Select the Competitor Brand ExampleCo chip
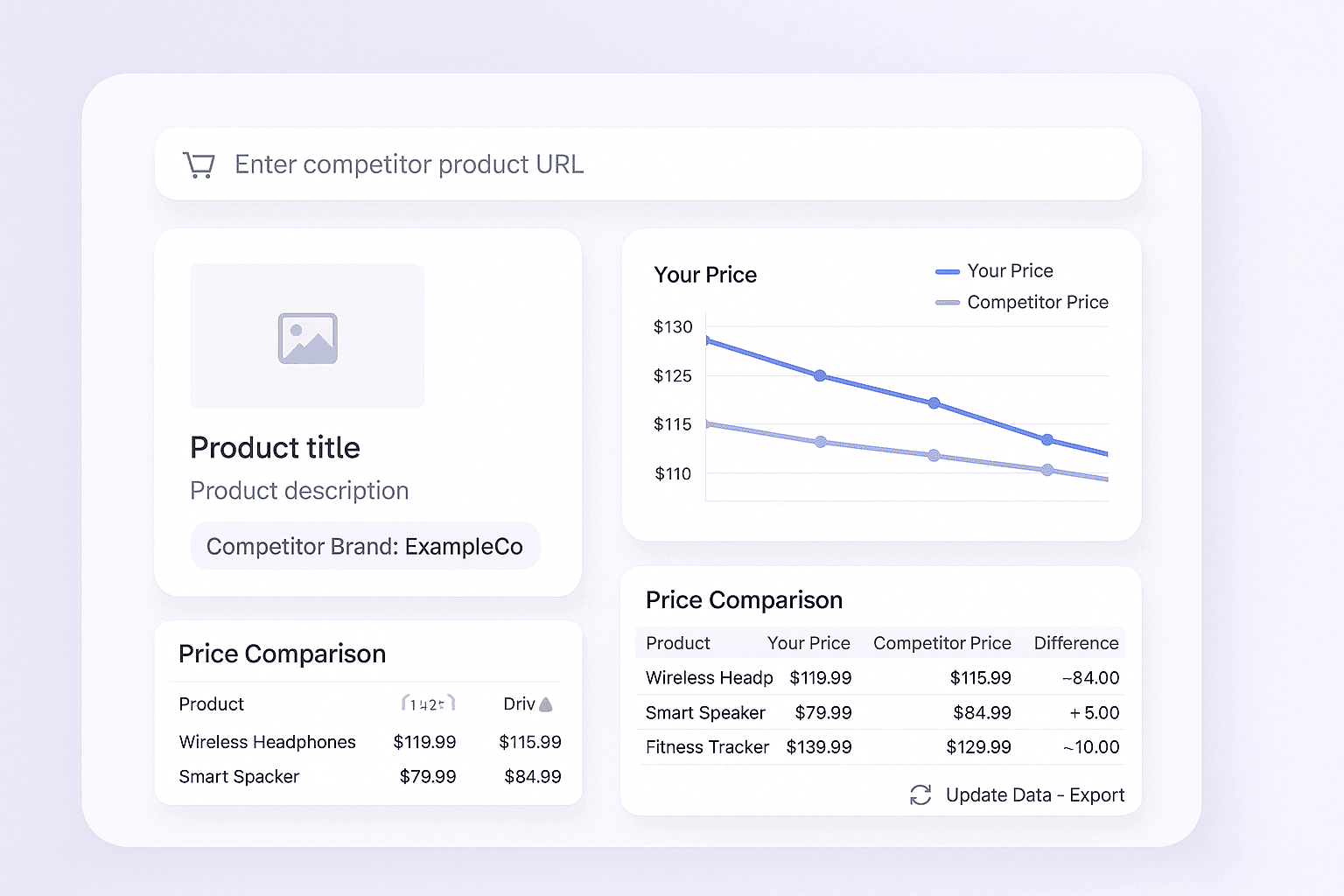 pos(365,546)
